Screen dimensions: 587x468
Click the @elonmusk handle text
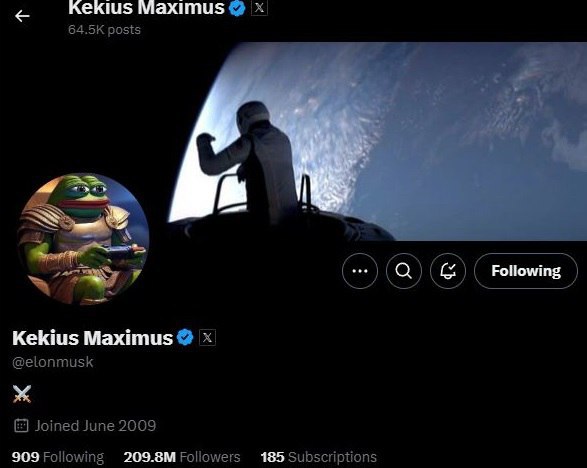[x=53, y=362]
